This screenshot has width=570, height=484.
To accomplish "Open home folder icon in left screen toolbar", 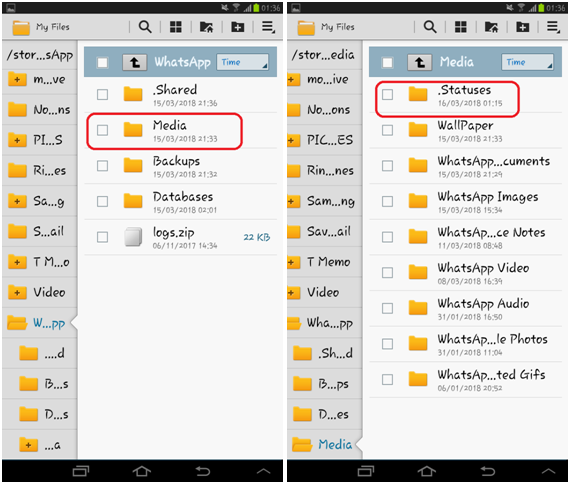I will coord(206,27).
